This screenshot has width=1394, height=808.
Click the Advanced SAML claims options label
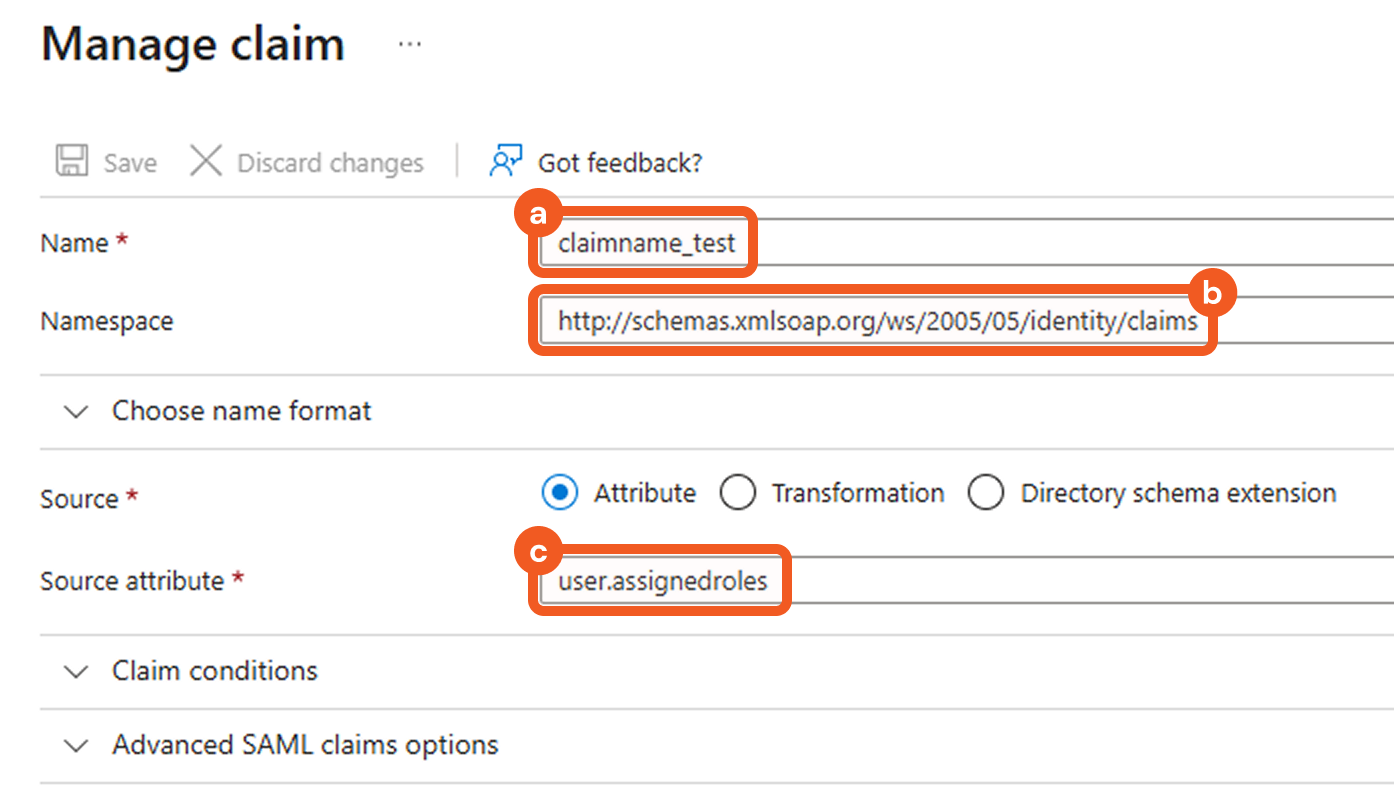pos(305,745)
